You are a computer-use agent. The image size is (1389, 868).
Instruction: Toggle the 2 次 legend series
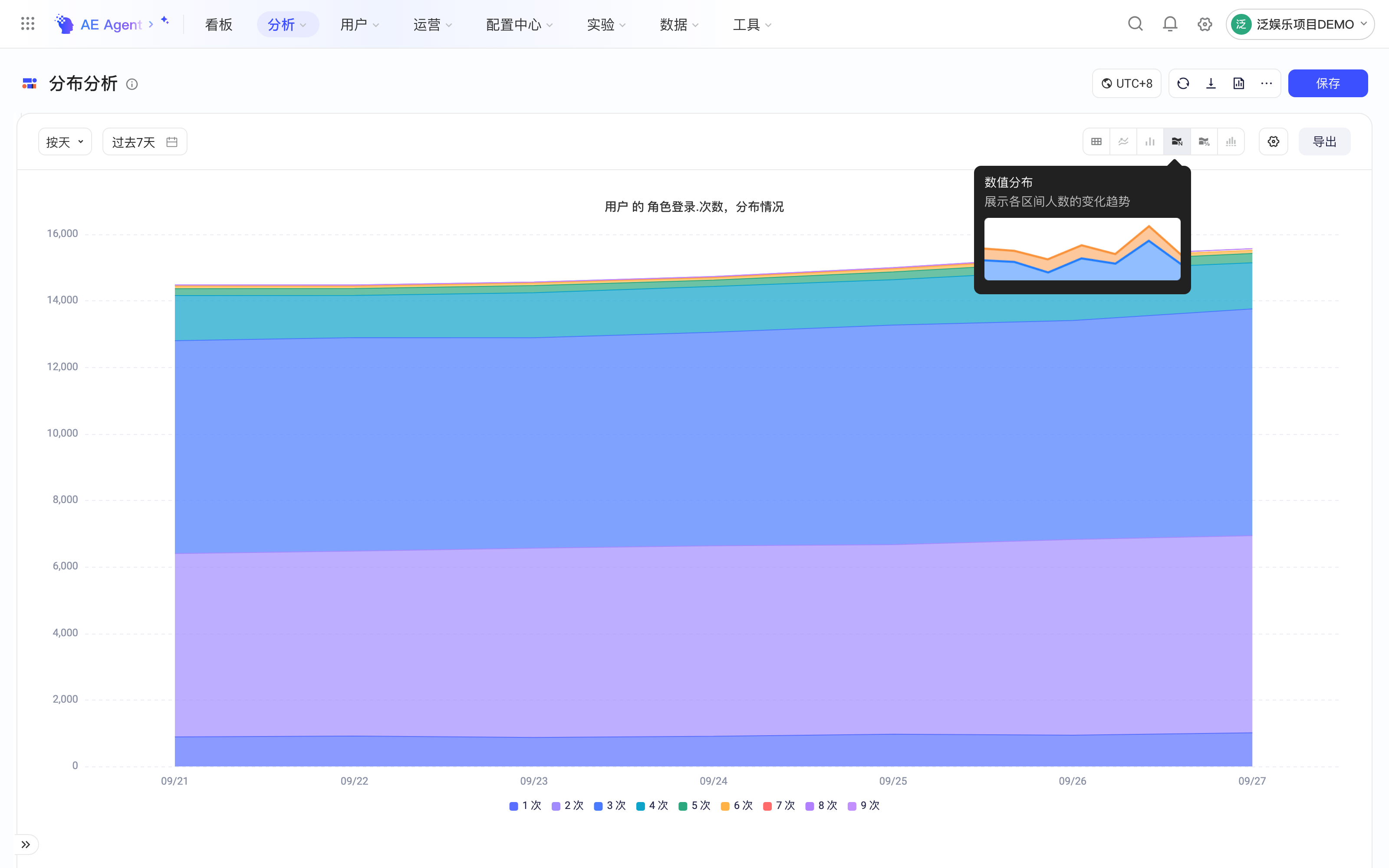point(568,806)
